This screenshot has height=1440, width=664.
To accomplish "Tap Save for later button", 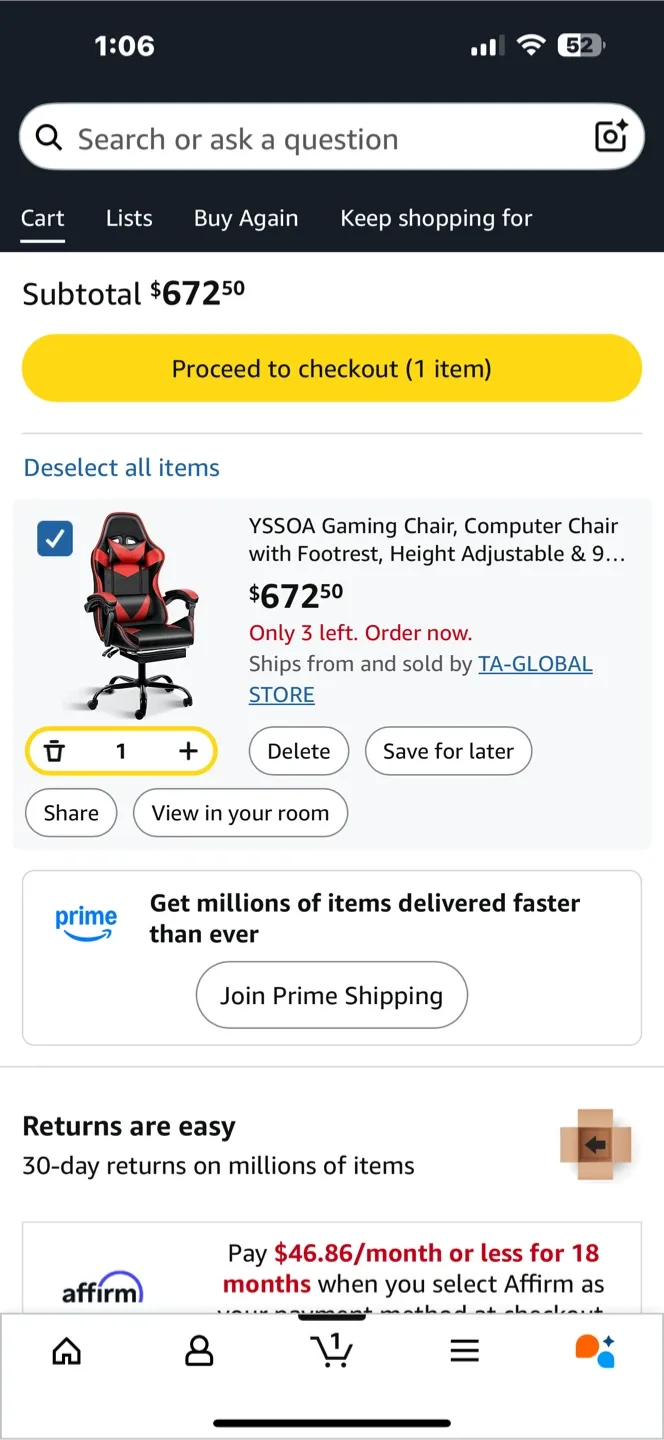I will 448,751.
